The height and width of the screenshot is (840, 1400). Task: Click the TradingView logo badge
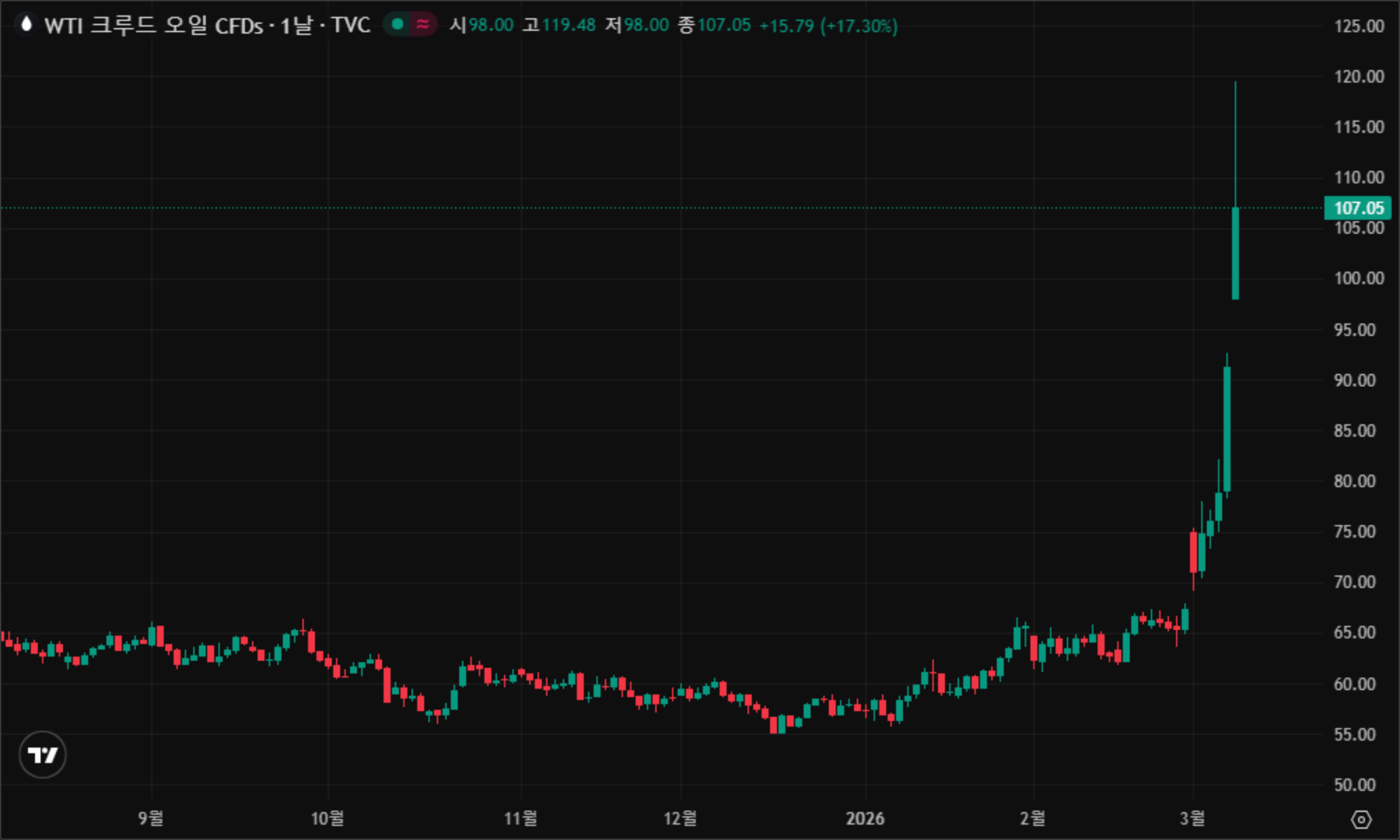tap(43, 755)
